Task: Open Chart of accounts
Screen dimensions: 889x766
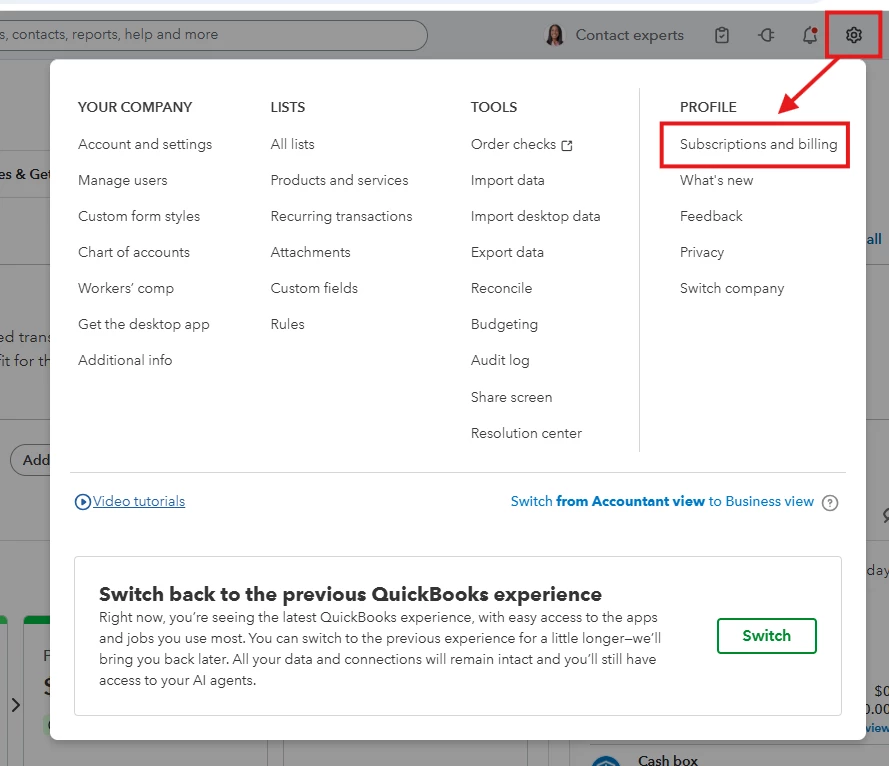Action: pos(134,252)
